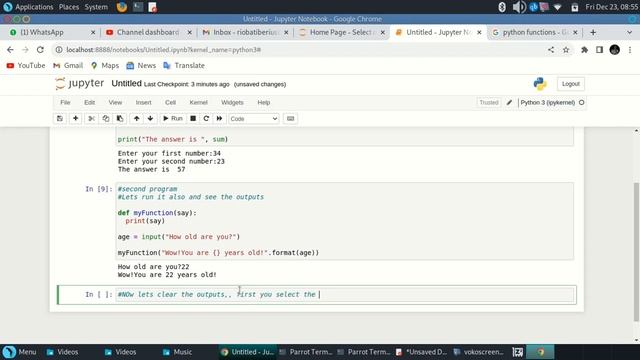Open the command palette keyboard icon

tap(290, 118)
